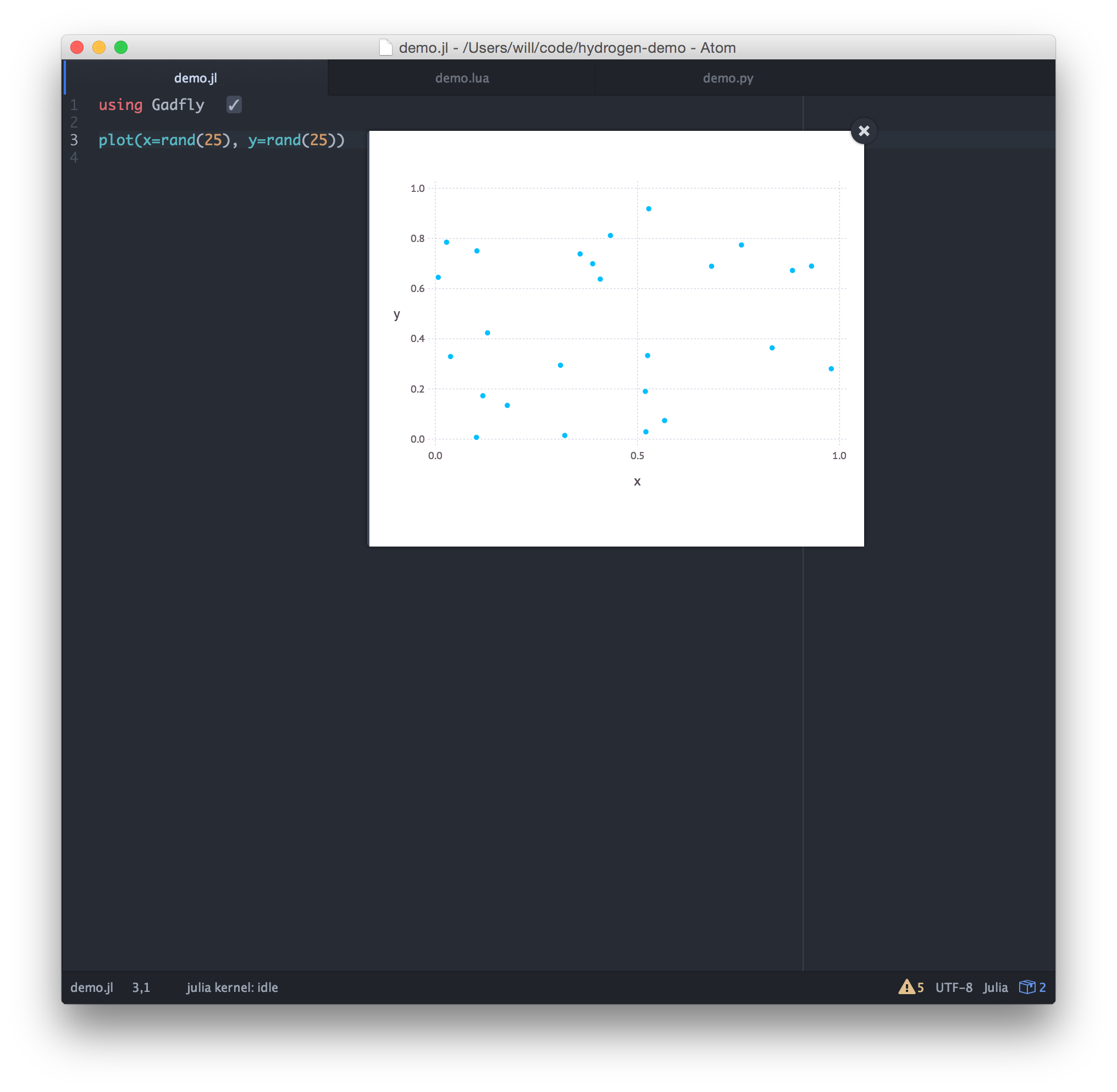This screenshot has width=1117, height=1092.
Task: Click the yellow minimize window button
Action: click(x=99, y=48)
